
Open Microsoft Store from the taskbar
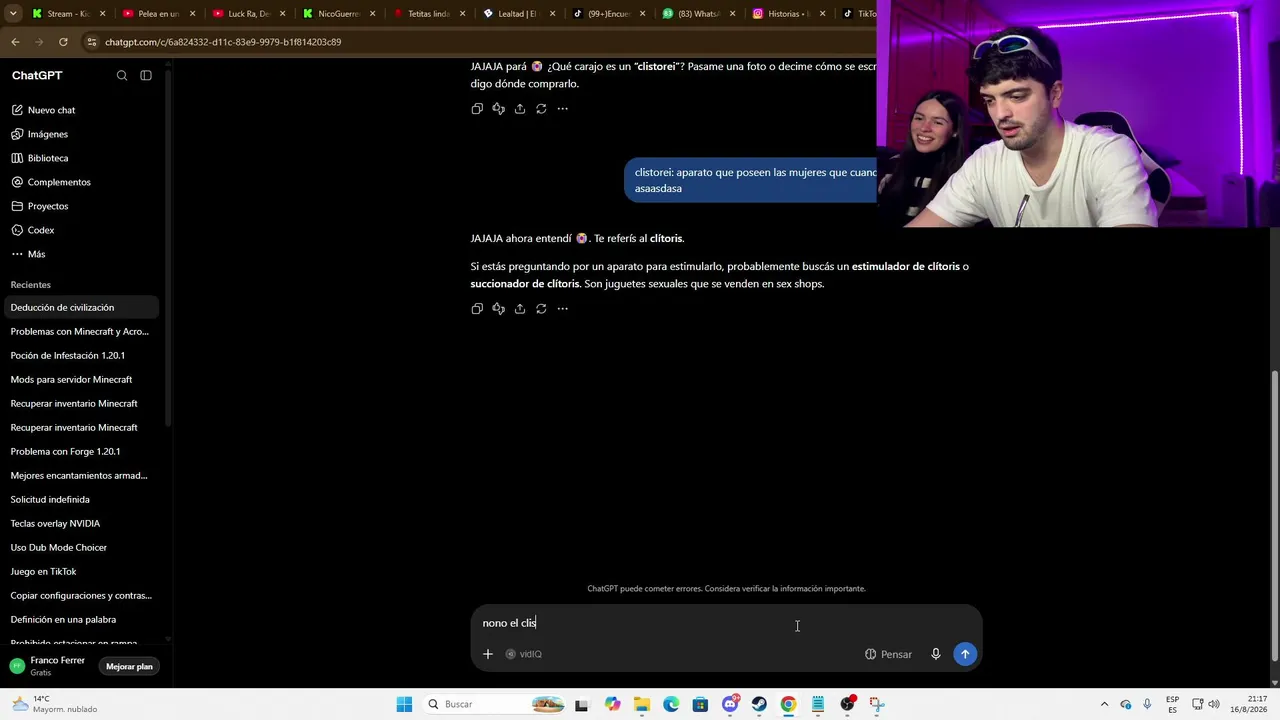pyautogui.click(x=700, y=704)
